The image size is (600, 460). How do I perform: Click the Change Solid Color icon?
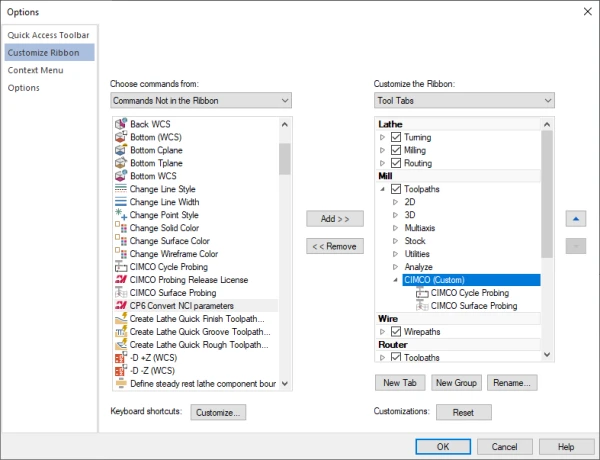[x=120, y=228]
